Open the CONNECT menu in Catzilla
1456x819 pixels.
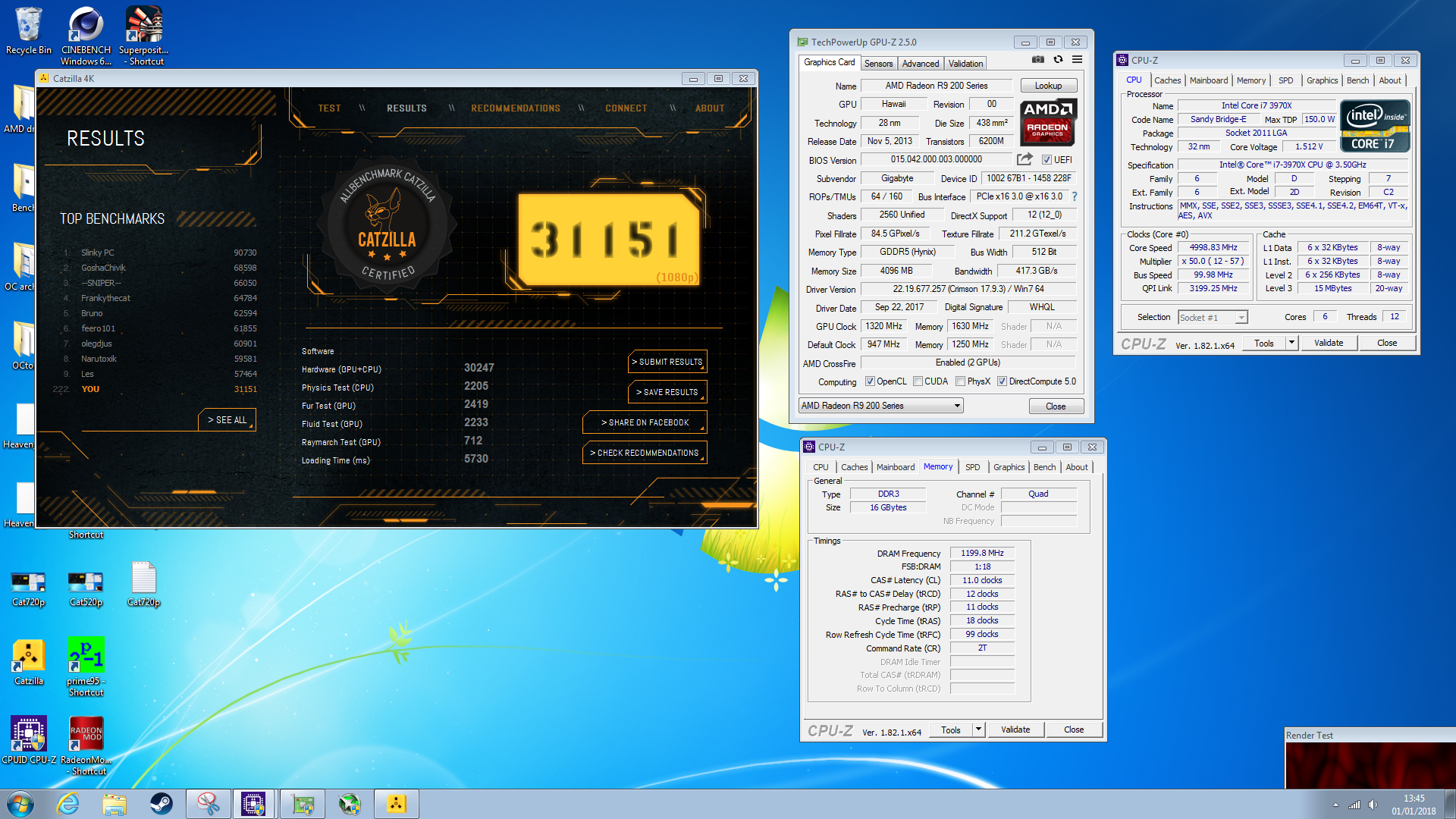[x=626, y=108]
